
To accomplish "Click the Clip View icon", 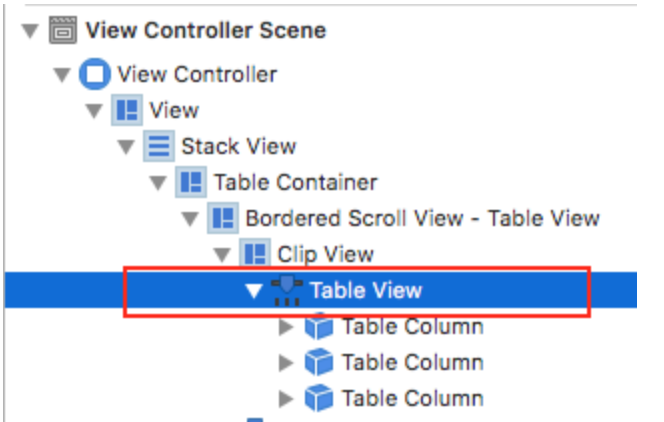I will (x=255, y=254).
